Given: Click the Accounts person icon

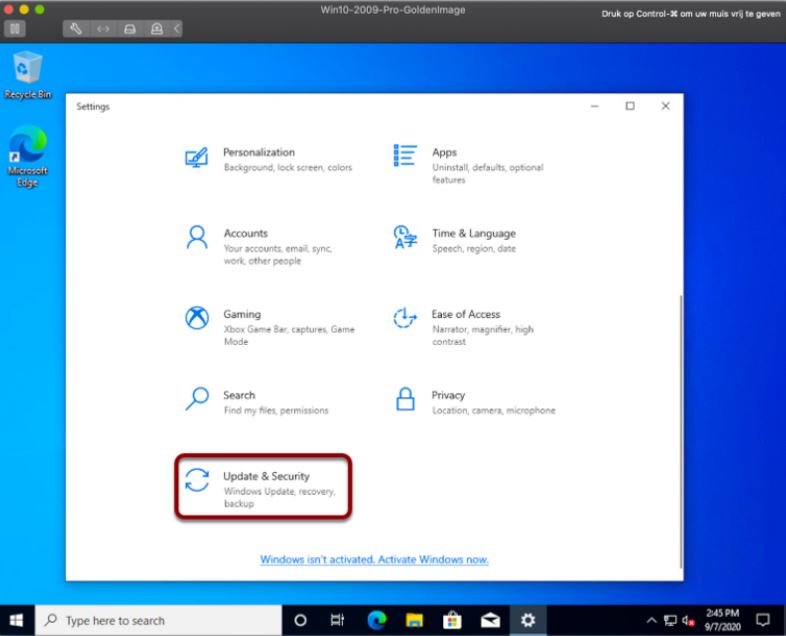Looking at the screenshot, I should (197, 237).
